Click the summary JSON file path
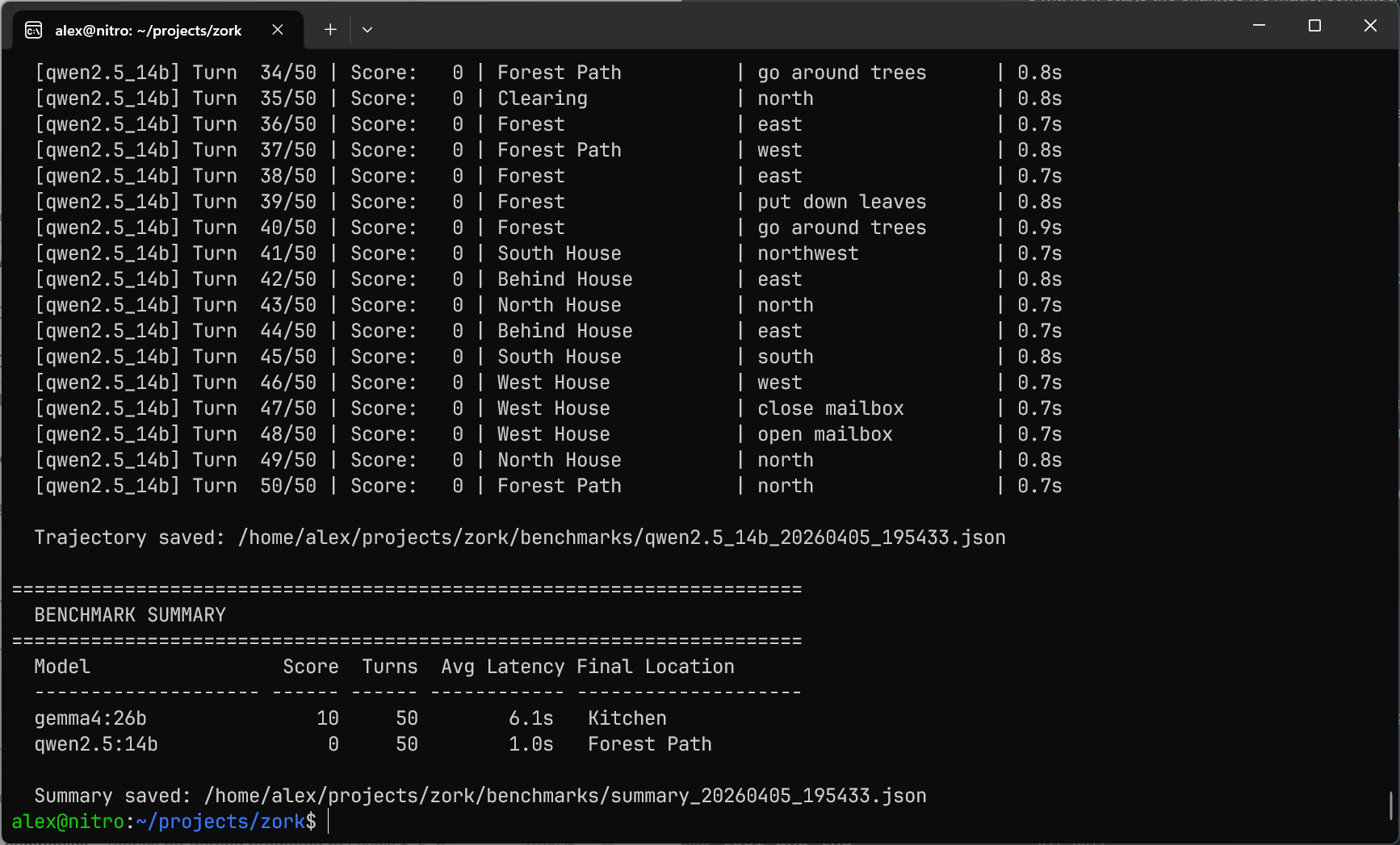The height and width of the screenshot is (845, 1400). (566, 795)
